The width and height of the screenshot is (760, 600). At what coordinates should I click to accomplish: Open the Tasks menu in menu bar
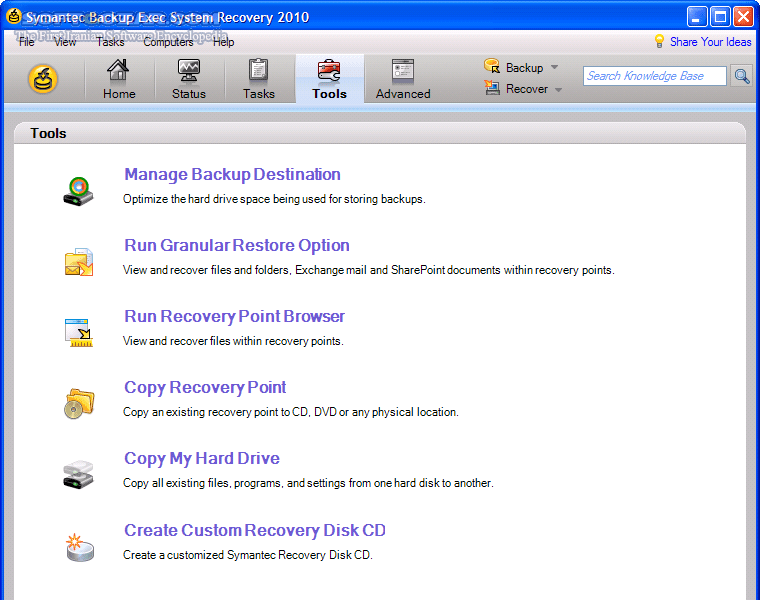(x=110, y=42)
